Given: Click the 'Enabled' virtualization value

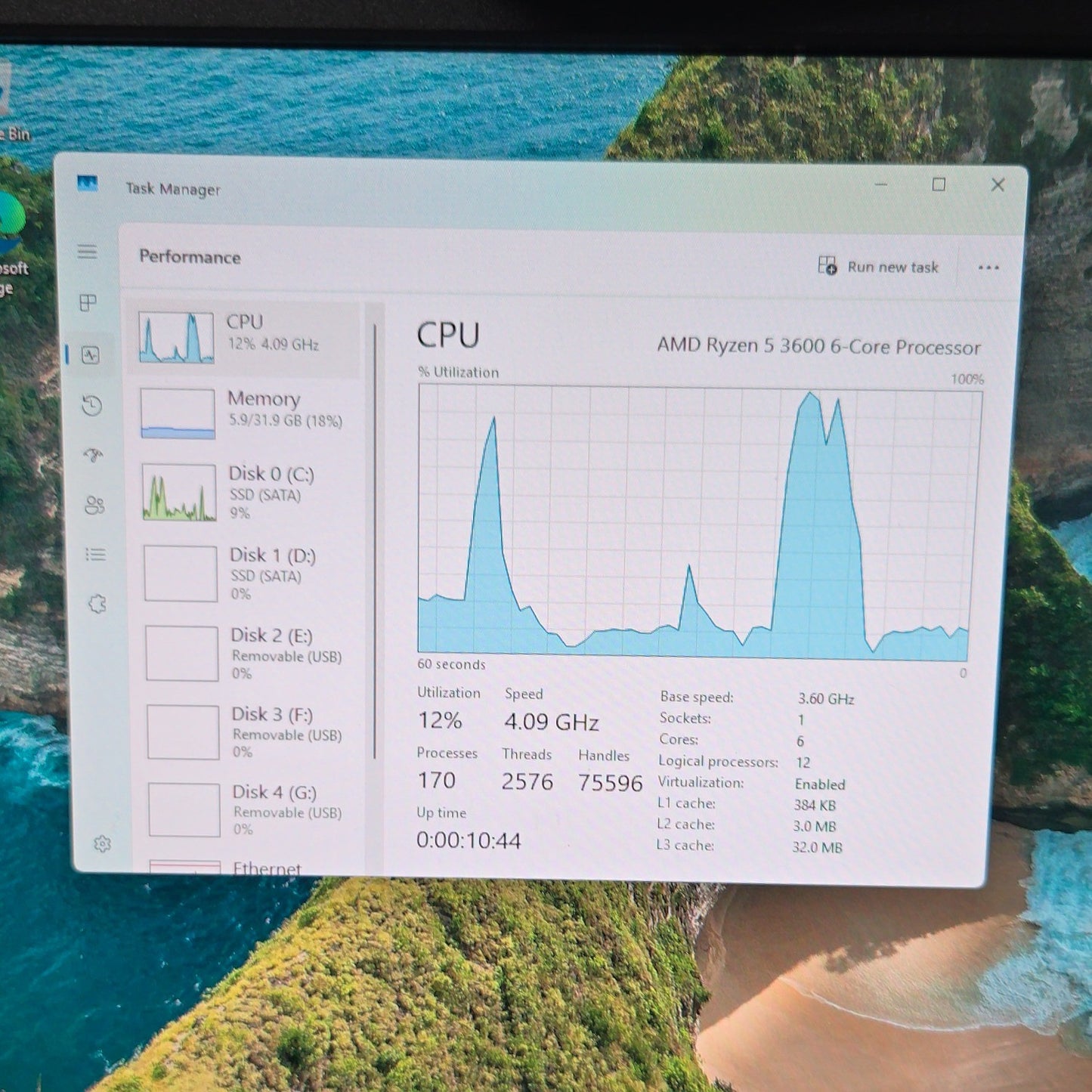Looking at the screenshot, I should pyautogui.click(x=820, y=784).
